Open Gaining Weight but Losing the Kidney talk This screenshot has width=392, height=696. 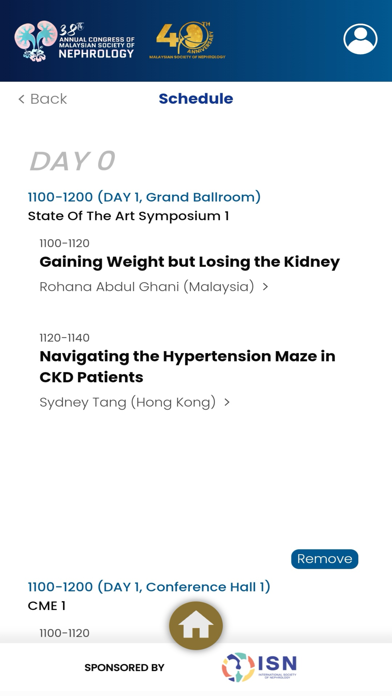(190, 262)
